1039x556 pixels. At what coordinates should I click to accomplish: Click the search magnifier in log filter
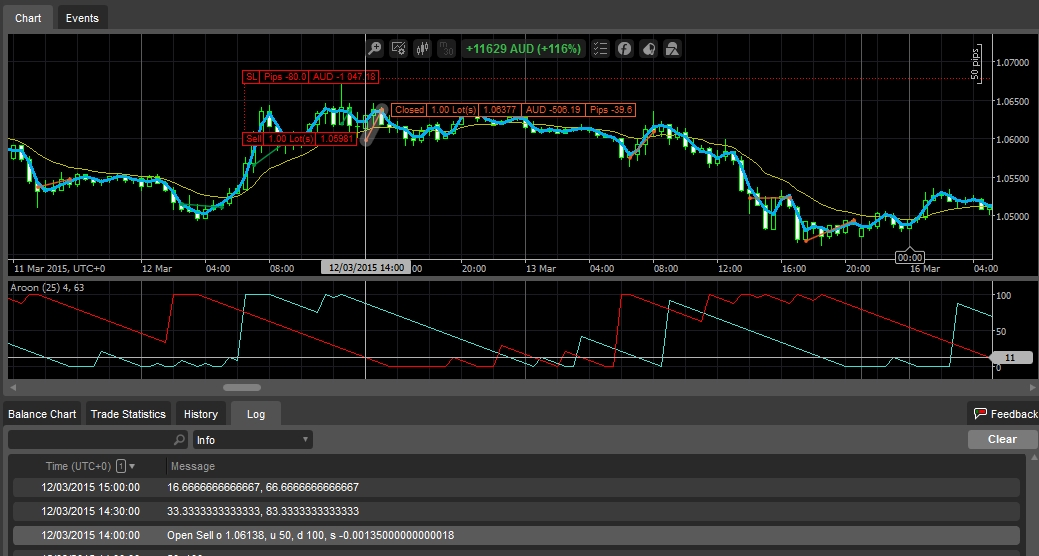[179, 439]
